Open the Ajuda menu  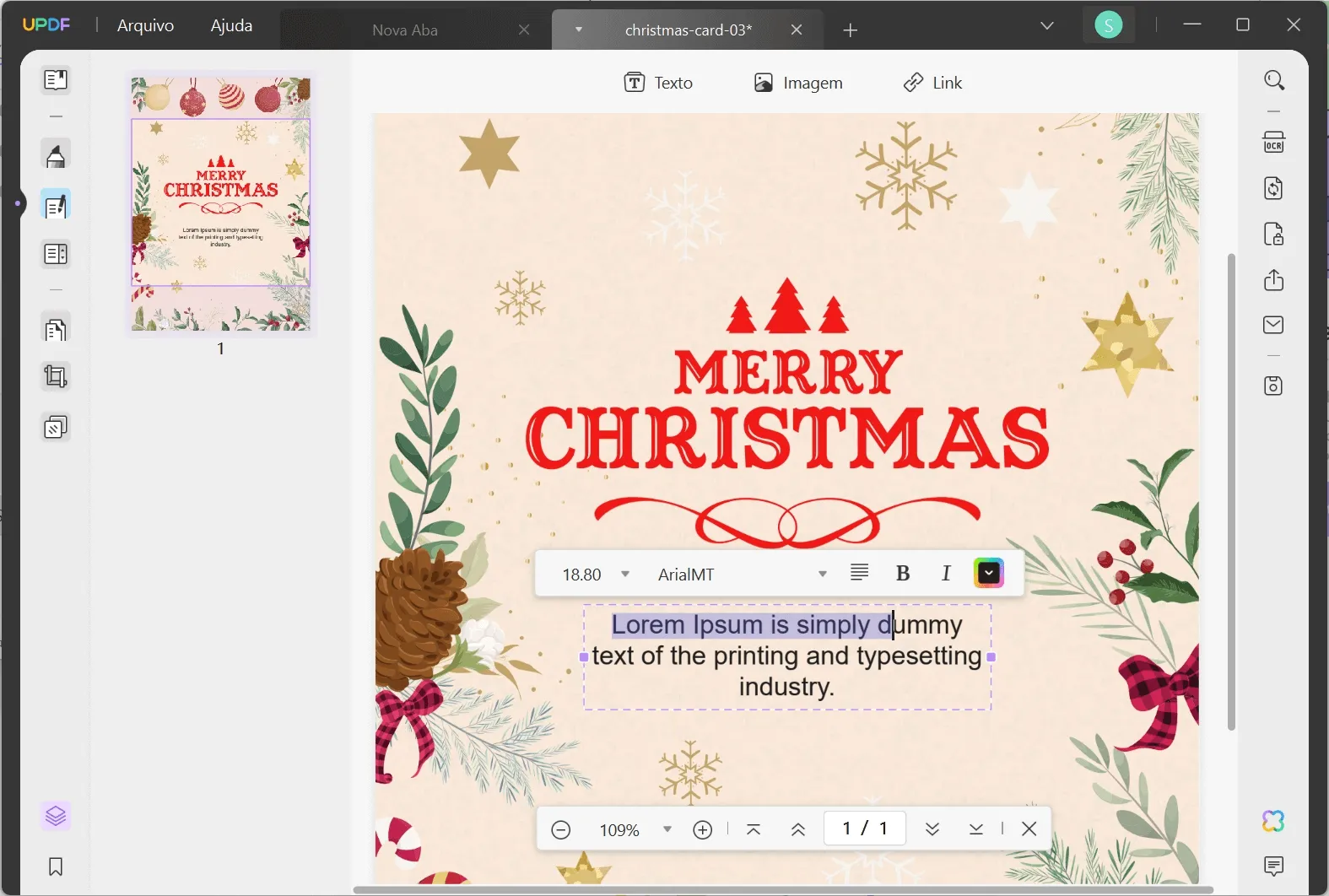[x=231, y=25]
